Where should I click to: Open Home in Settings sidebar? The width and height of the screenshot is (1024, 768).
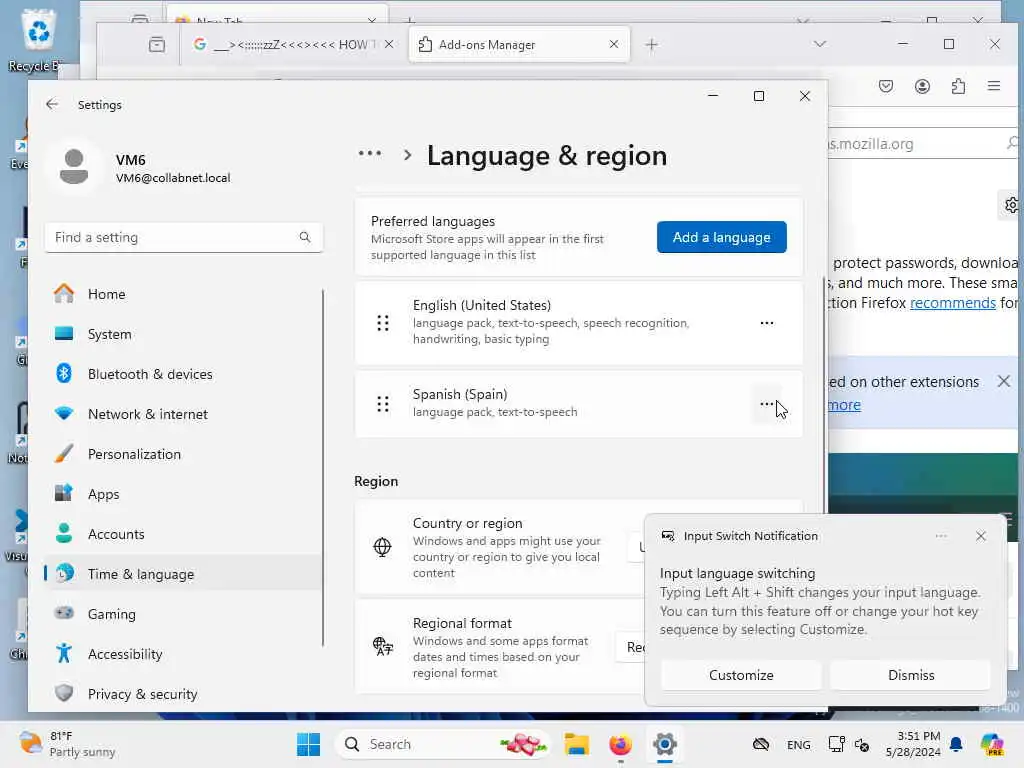coord(183,294)
